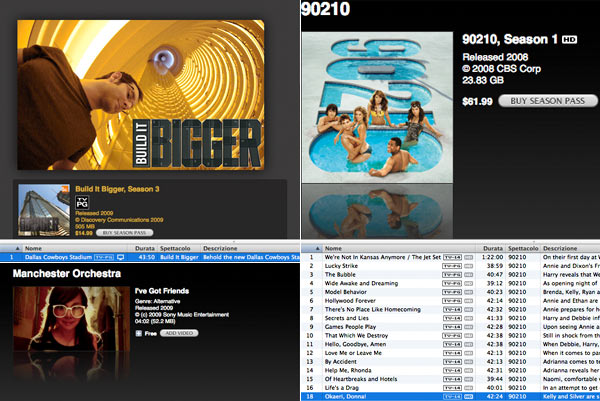Click the monitor icon in Dallas Cowboys Stadium row
The image size is (600, 401).
(120, 257)
